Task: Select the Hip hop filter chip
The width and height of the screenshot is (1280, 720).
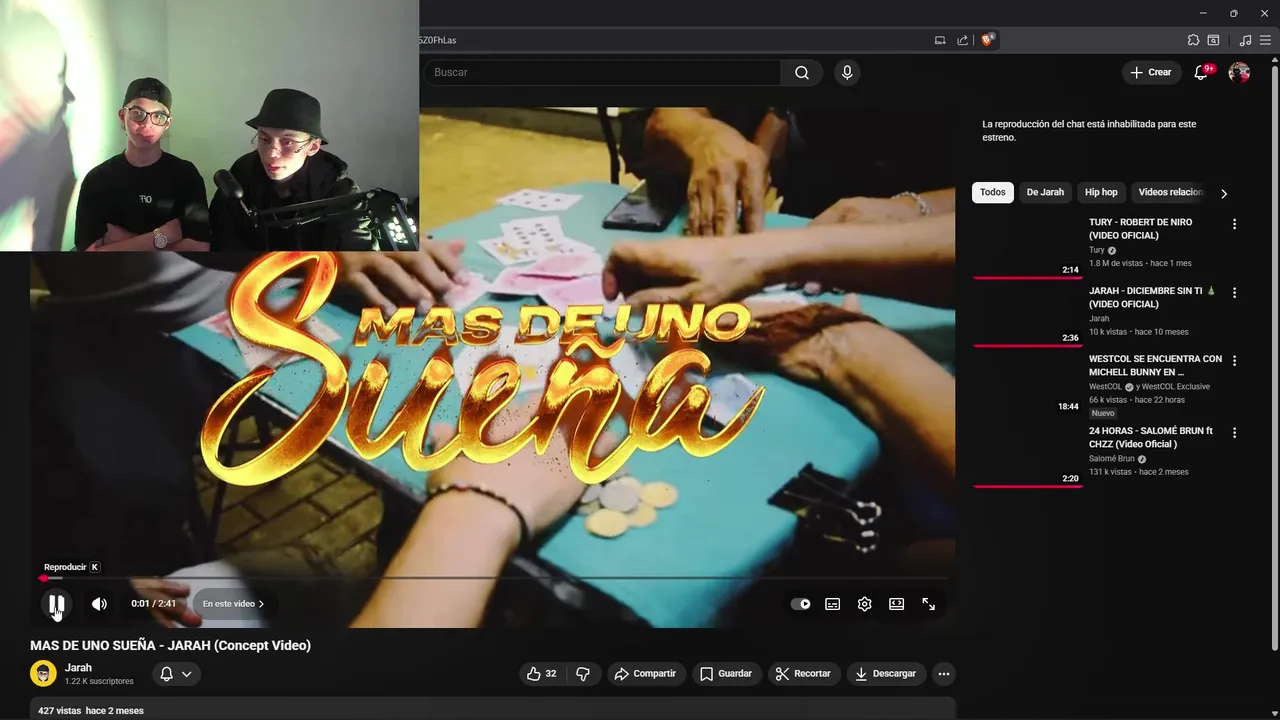Action: tap(1101, 192)
